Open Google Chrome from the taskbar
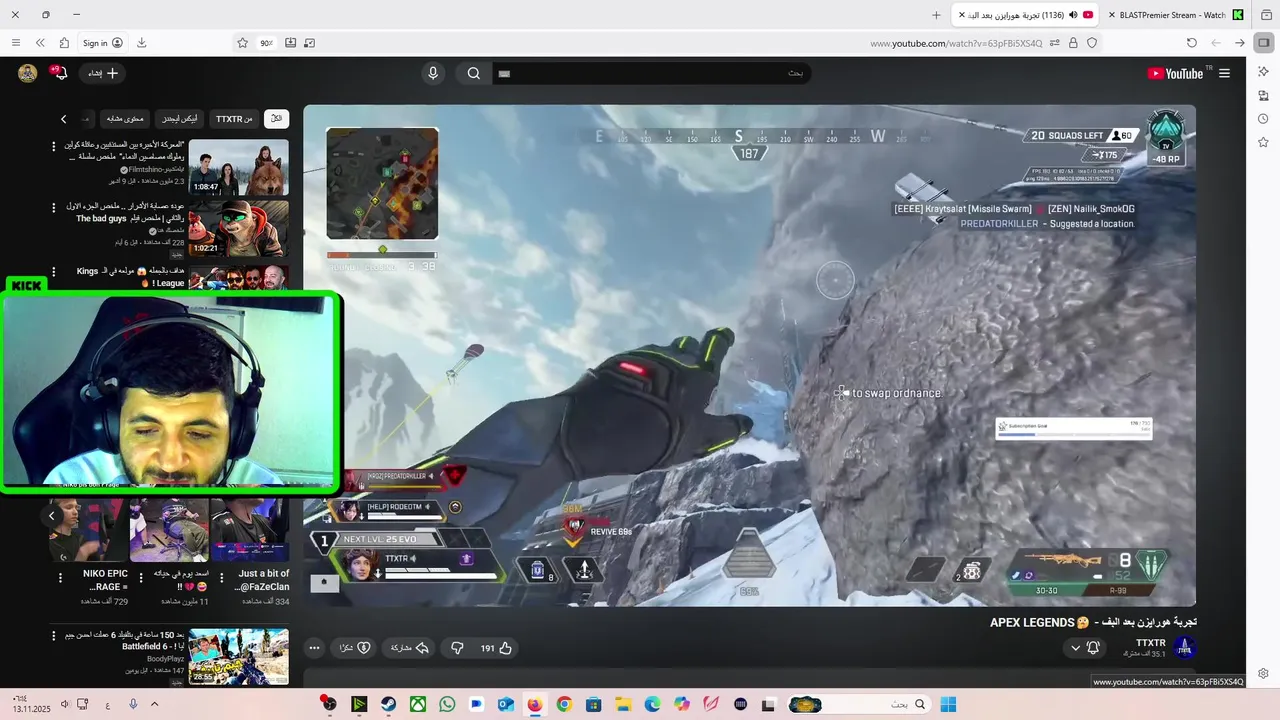The height and width of the screenshot is (720, 1280). click(x=564, y=704)
